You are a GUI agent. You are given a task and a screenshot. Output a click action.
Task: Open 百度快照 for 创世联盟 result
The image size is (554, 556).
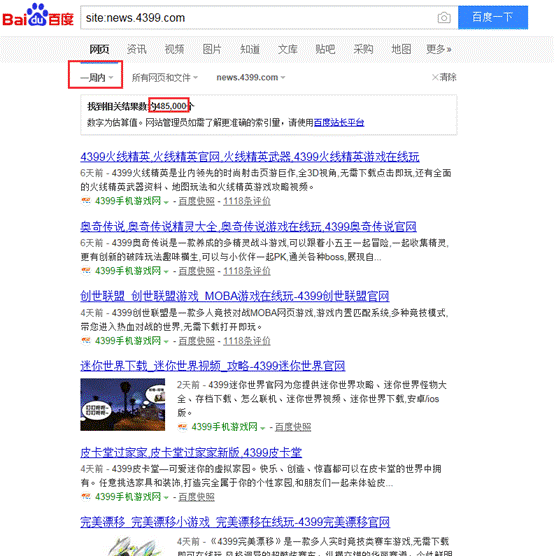tap(196, 341)
